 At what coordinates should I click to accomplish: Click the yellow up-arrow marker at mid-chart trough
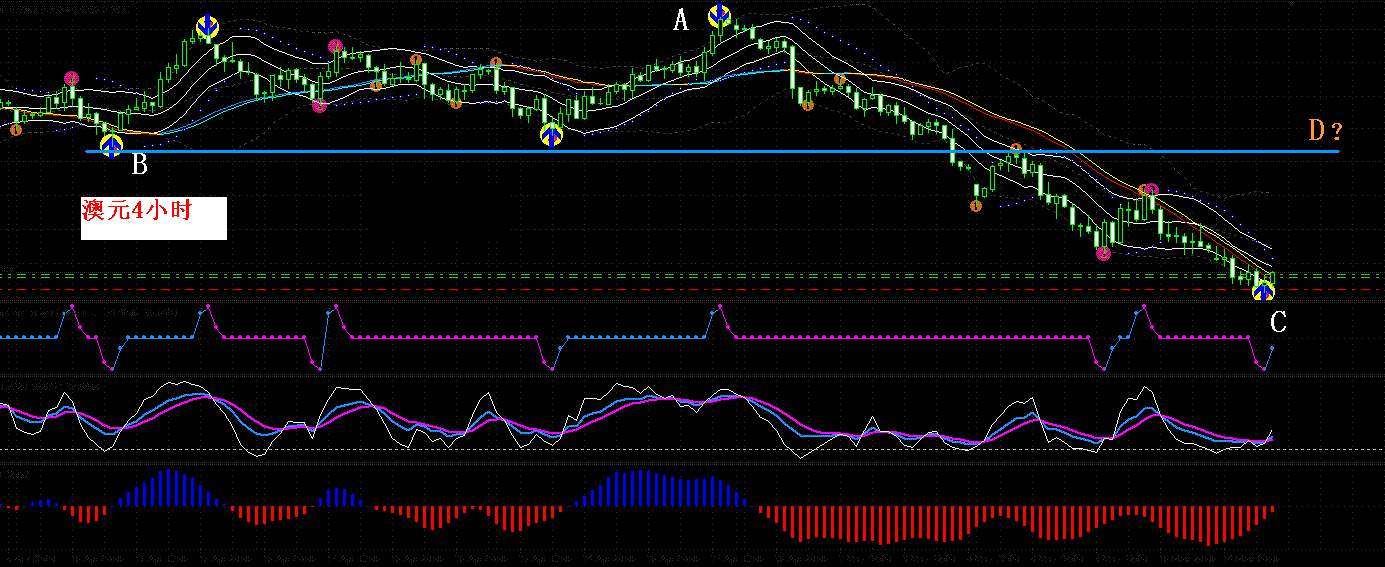click(x=551, y=134)
